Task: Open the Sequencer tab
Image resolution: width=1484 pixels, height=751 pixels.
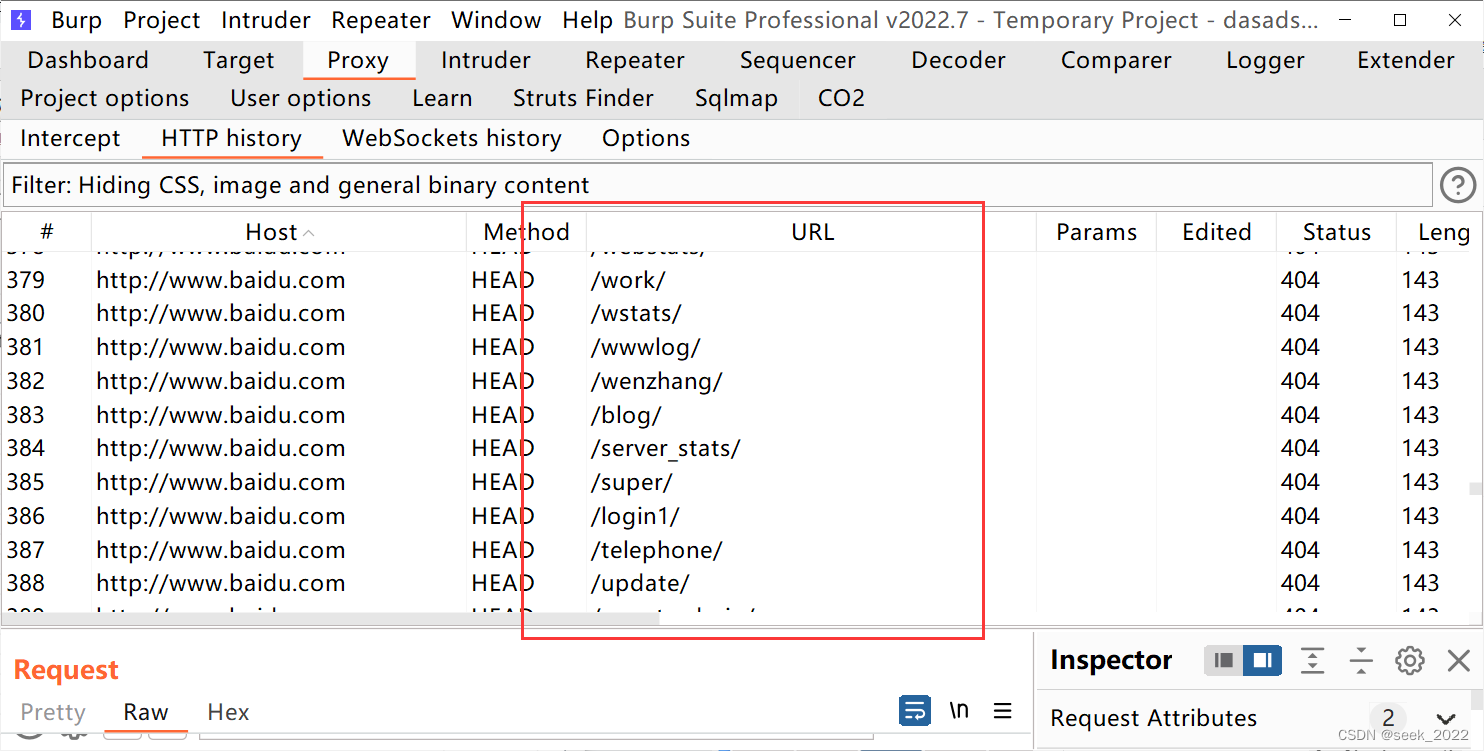Action: [798, 60]
